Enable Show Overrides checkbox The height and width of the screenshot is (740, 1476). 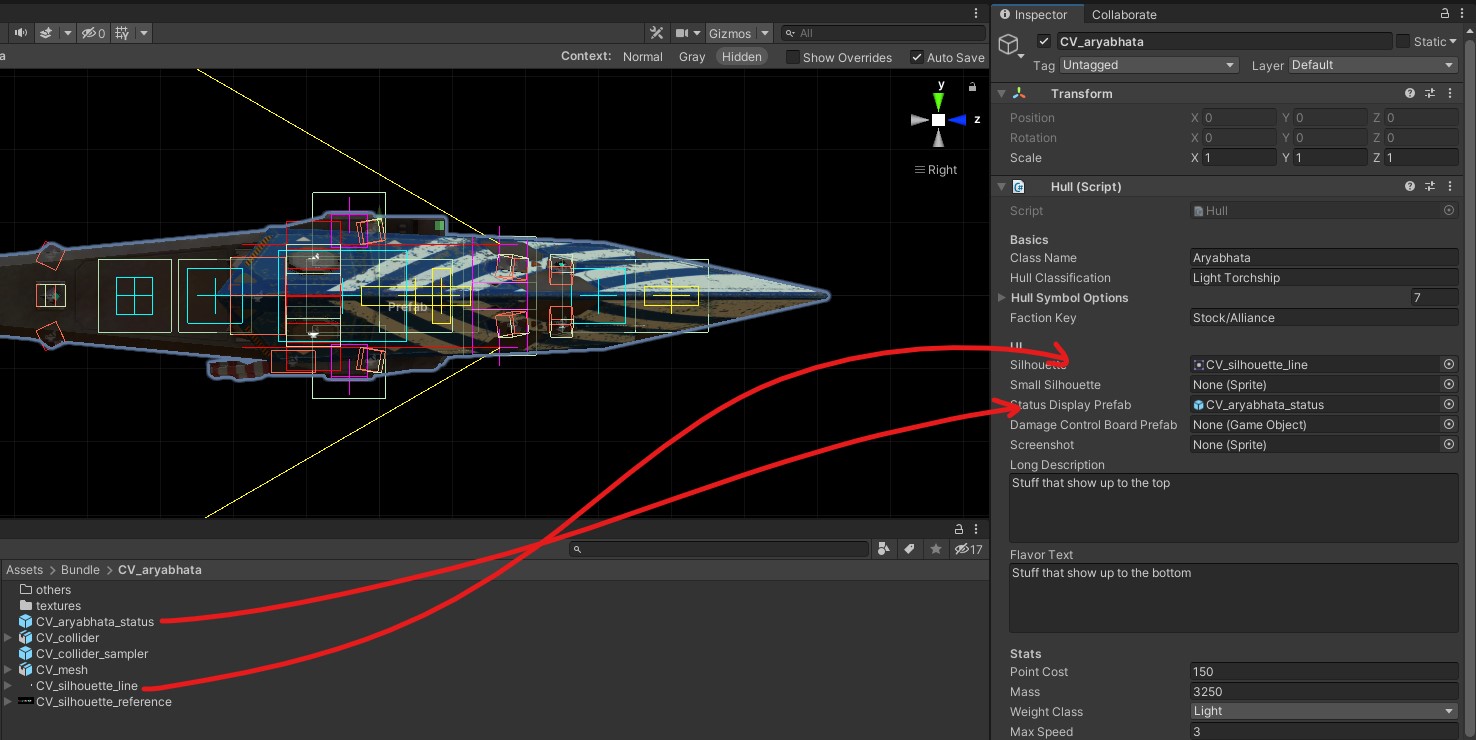click(x=793, y=57)
